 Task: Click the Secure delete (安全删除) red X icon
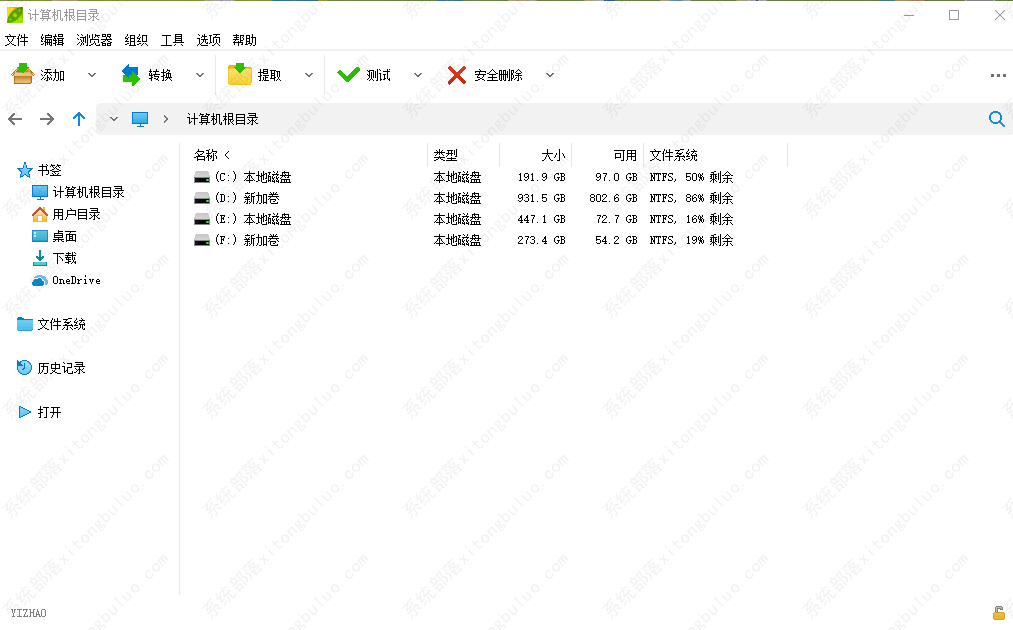point(457,75)
